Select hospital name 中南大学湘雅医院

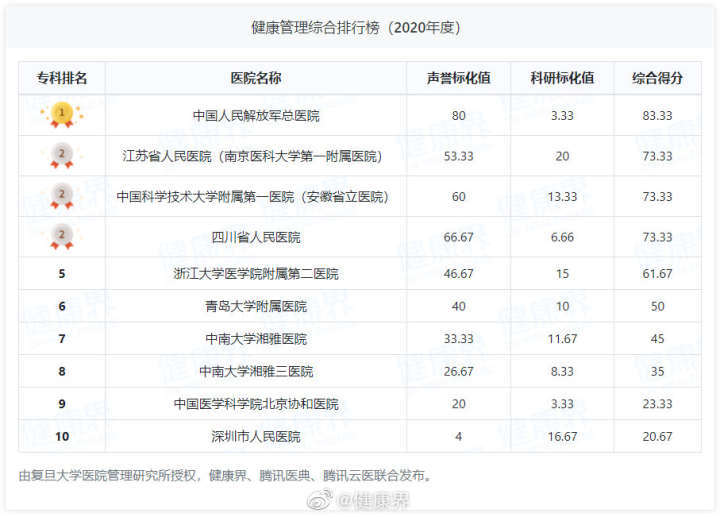pyautogui.click(x=256, y=339)
